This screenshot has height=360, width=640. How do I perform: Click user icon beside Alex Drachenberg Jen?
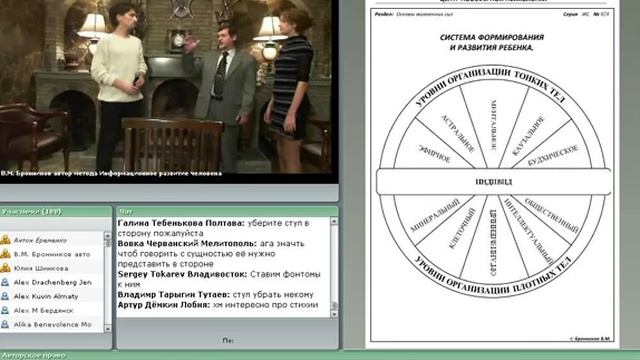5,282
